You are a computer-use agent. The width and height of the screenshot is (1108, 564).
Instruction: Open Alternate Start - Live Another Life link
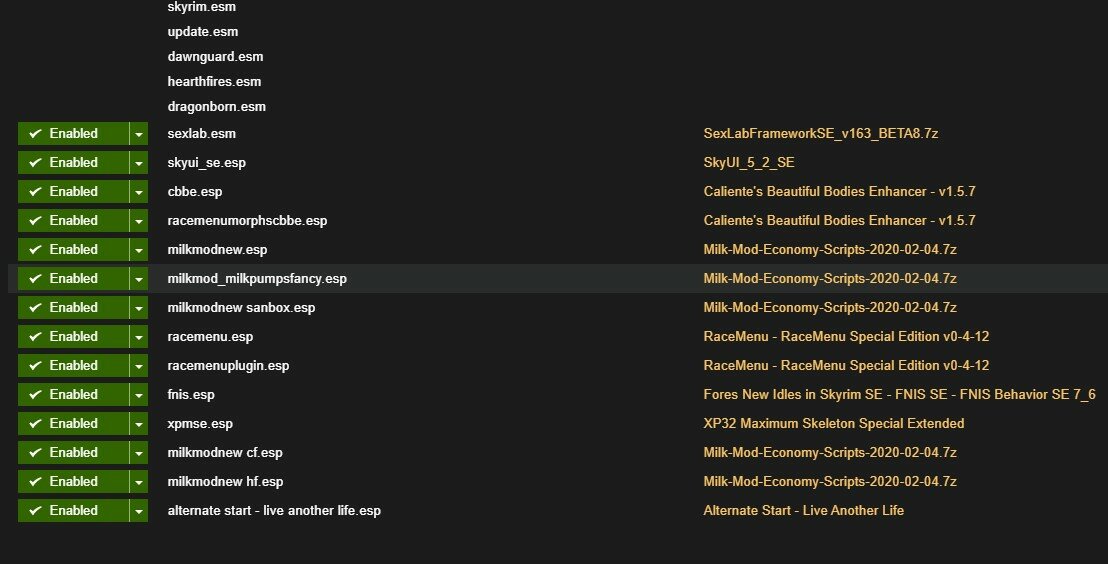803,510
